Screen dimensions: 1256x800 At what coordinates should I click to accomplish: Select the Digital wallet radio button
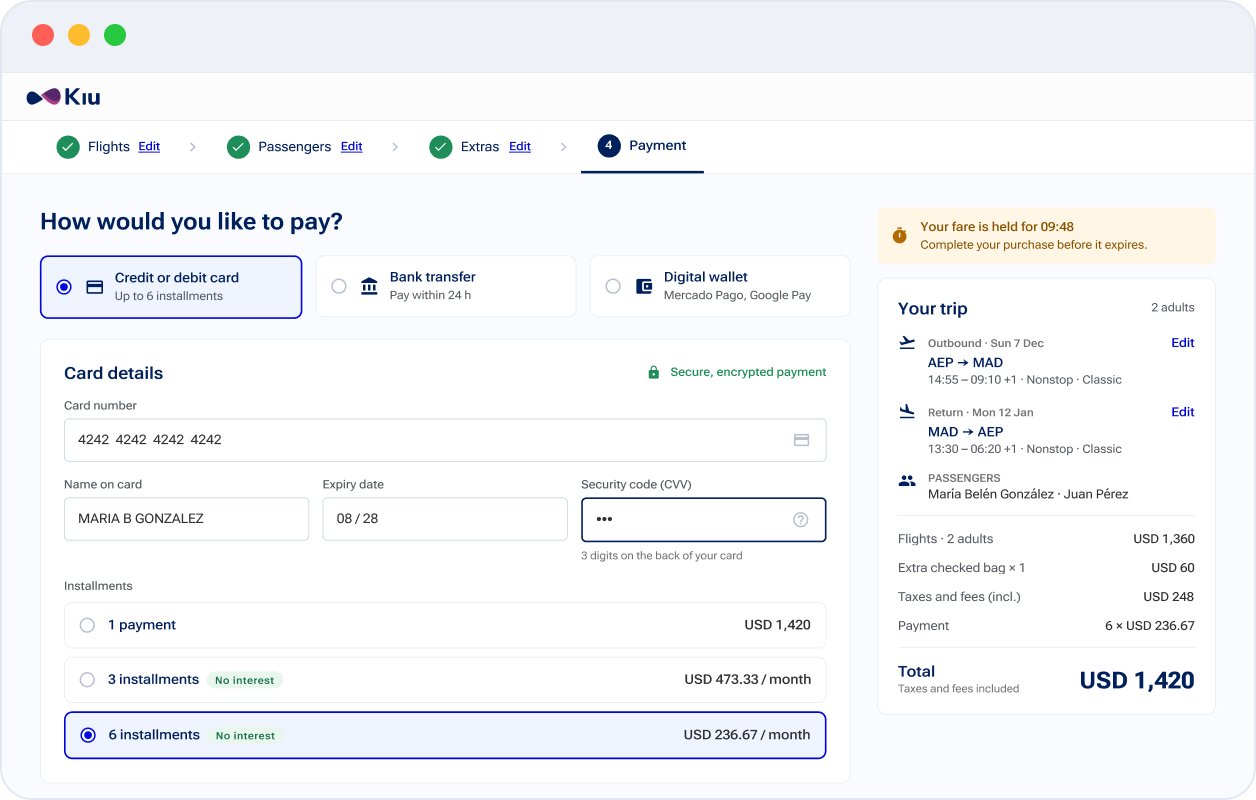click(x=613, y=286)
